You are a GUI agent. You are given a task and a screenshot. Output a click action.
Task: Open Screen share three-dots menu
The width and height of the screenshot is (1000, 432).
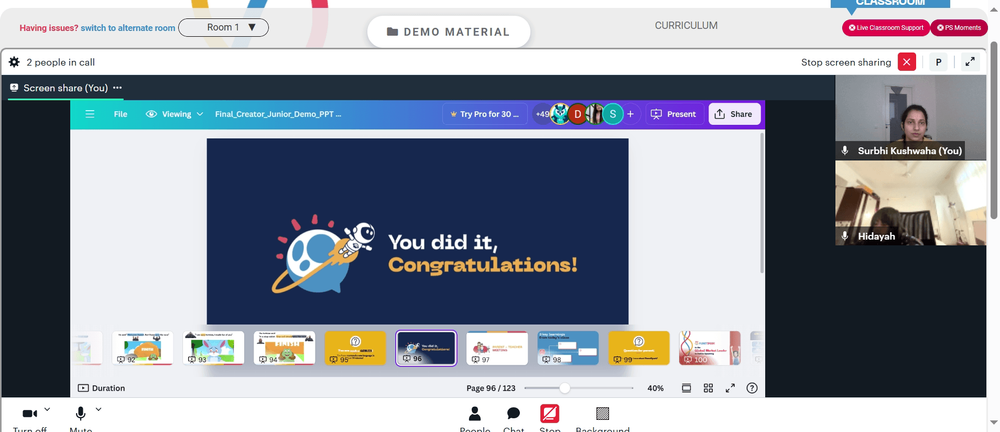click(117, 88)
